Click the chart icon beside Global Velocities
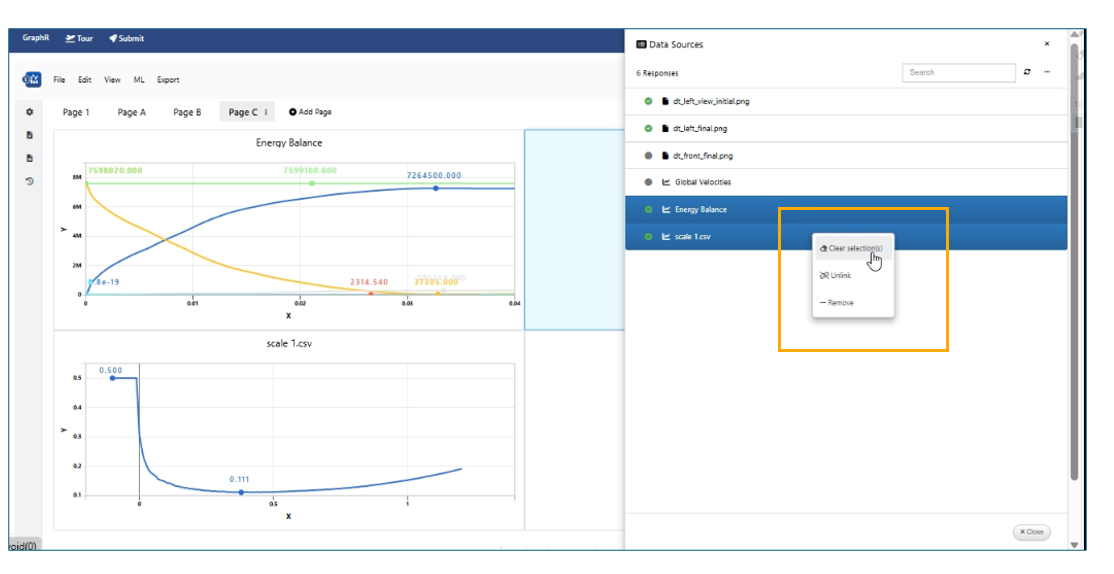Viewport: 1114px width, 574px height. click(666, 182)
